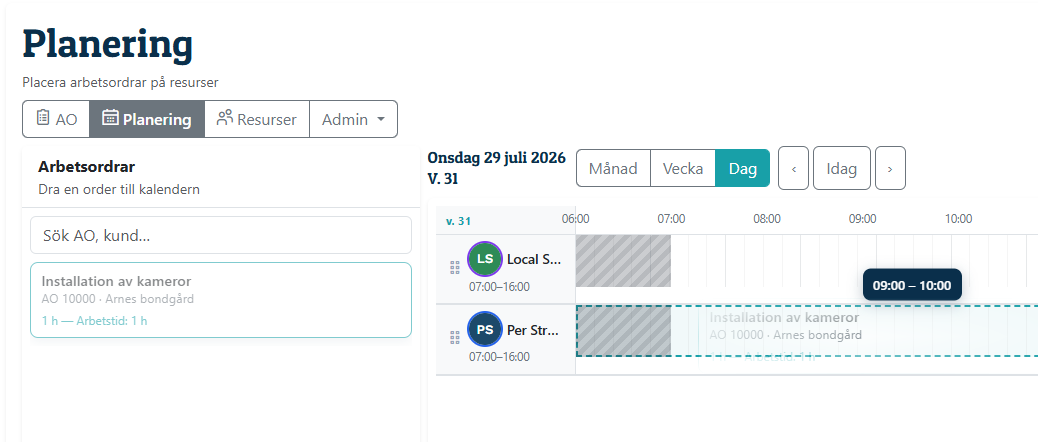Click the PS avatar for Per Str... resource

tap(485, 329)
